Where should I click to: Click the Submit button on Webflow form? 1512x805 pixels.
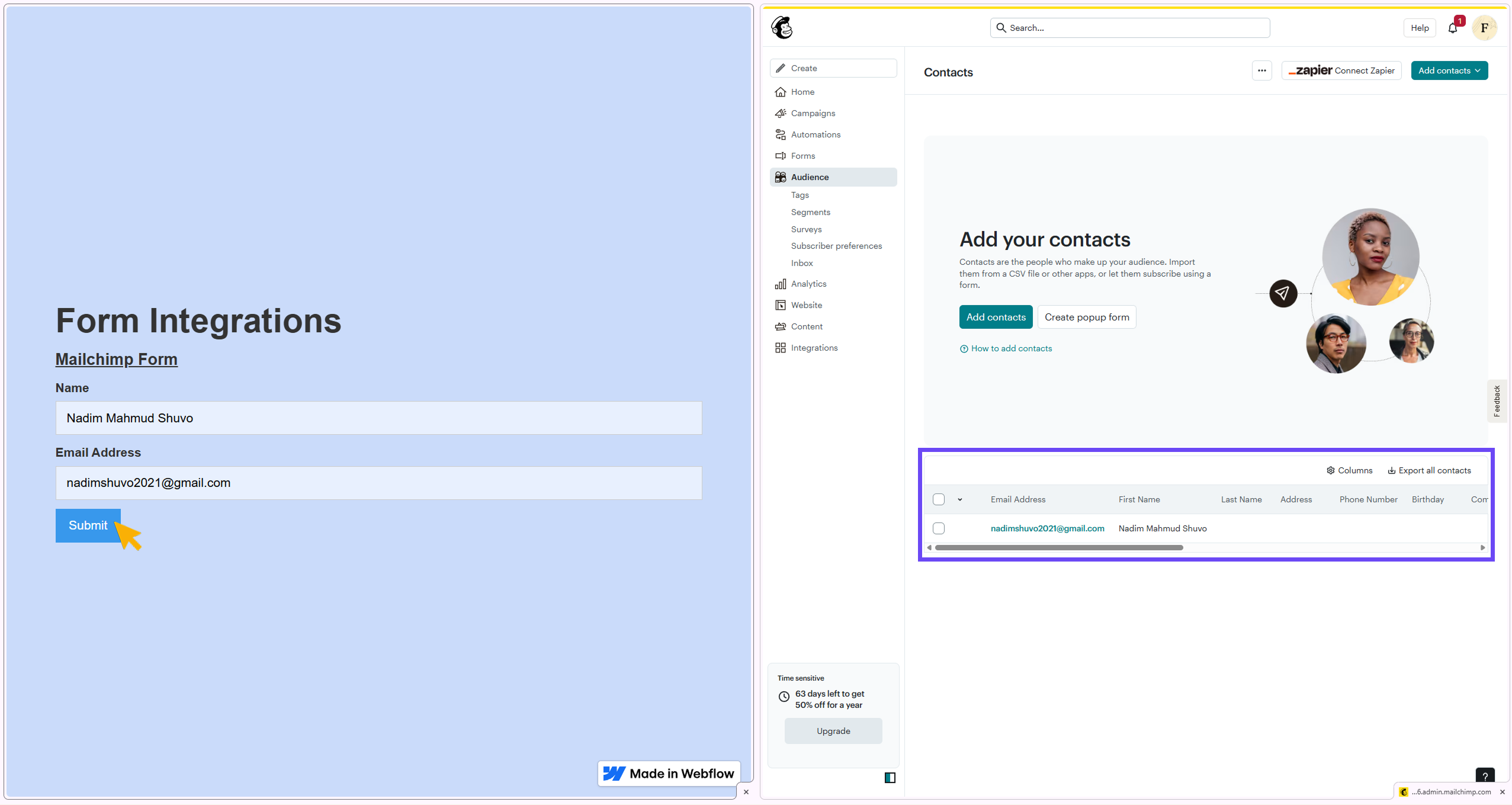(88, 525)
